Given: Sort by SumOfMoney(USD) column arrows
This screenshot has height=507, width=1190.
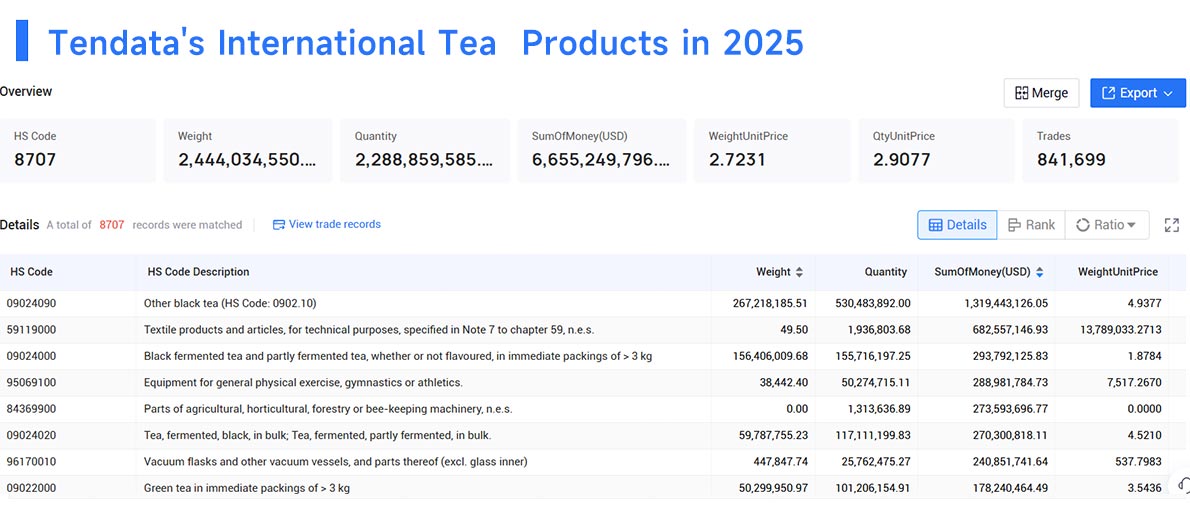Looking at the screenshot, I should click(x=1039, y=272).
